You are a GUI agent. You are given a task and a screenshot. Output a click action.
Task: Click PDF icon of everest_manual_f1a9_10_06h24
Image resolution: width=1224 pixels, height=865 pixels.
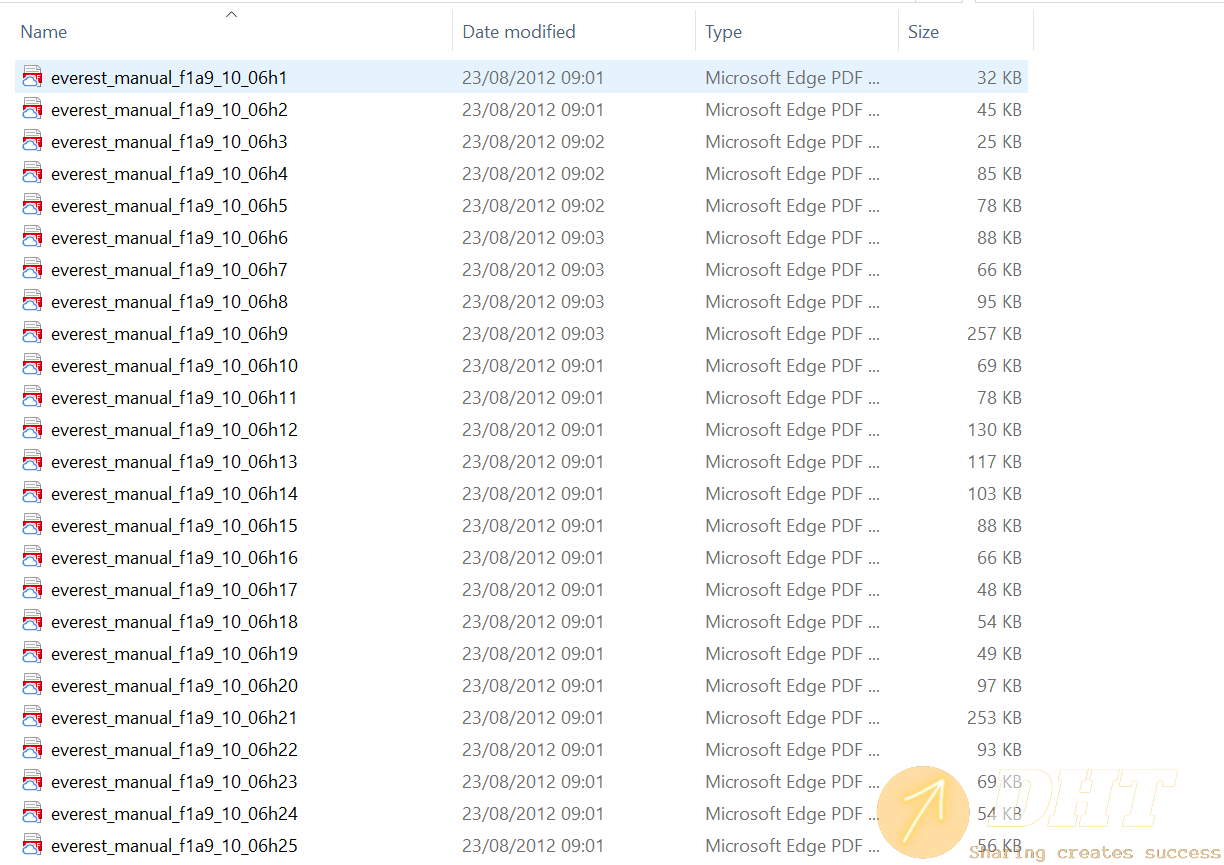point(33,813)
